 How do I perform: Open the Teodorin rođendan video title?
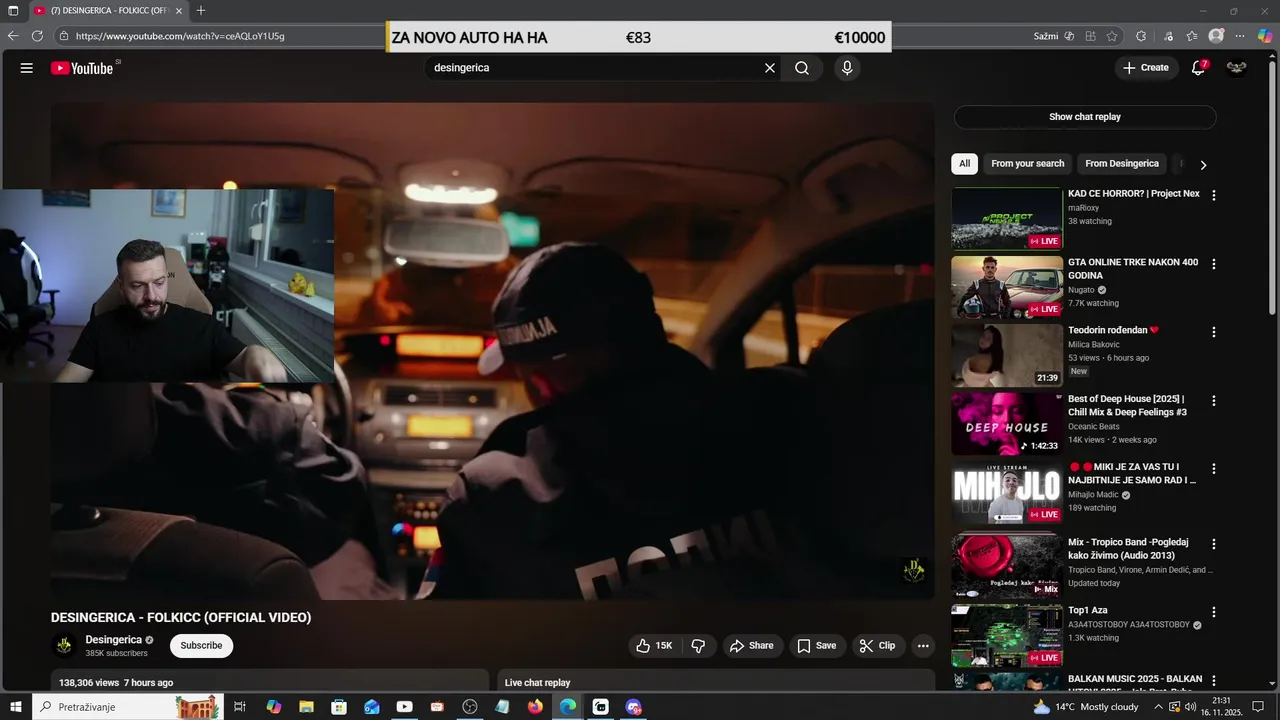click(x=1113, y=330)
